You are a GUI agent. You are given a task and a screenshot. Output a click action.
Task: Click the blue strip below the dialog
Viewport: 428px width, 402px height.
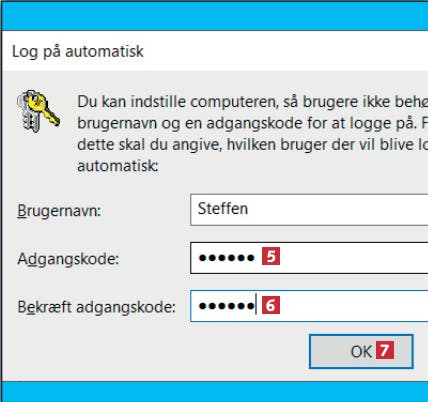pyautogui.click(x=215, y=391)
